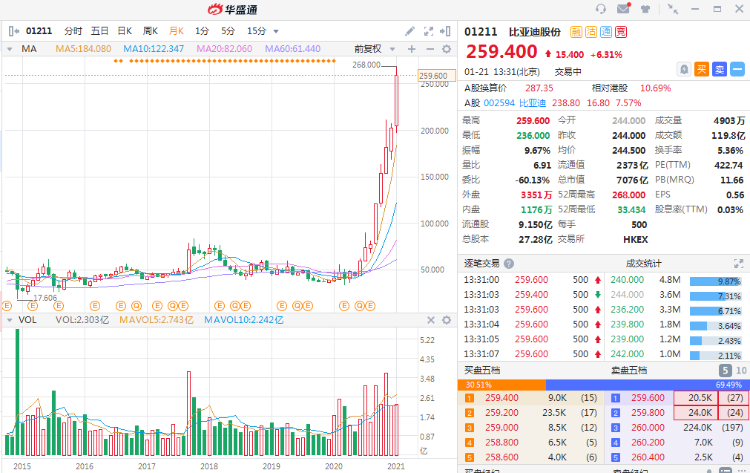Click the 融 margin tag icon
750x473 pixels.
[x=576, y=32]
